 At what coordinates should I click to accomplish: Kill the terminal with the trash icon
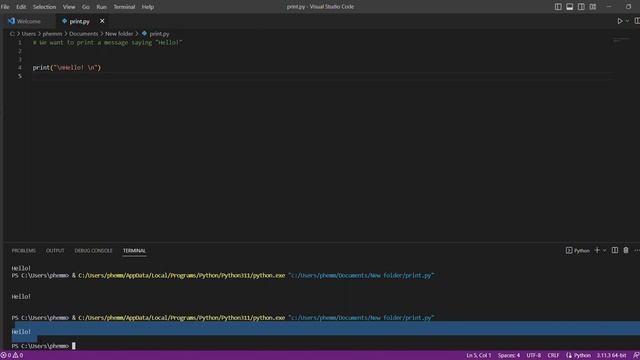tap(626, 250)
